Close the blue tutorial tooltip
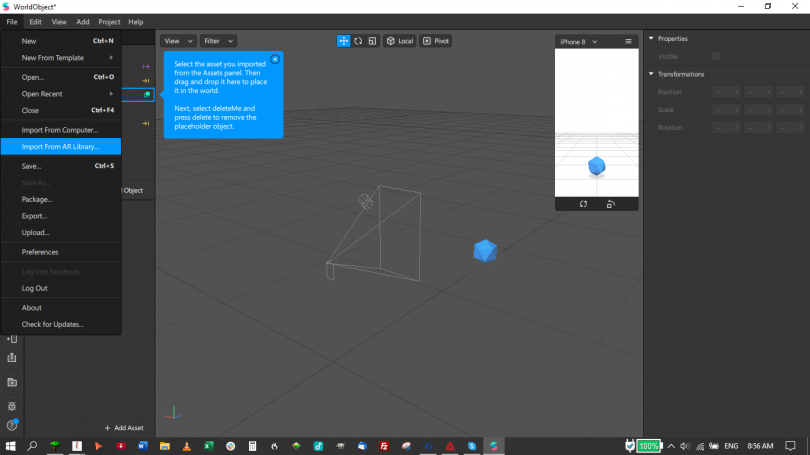The height and width of the screenshot is (455, 810). (275, 59)
